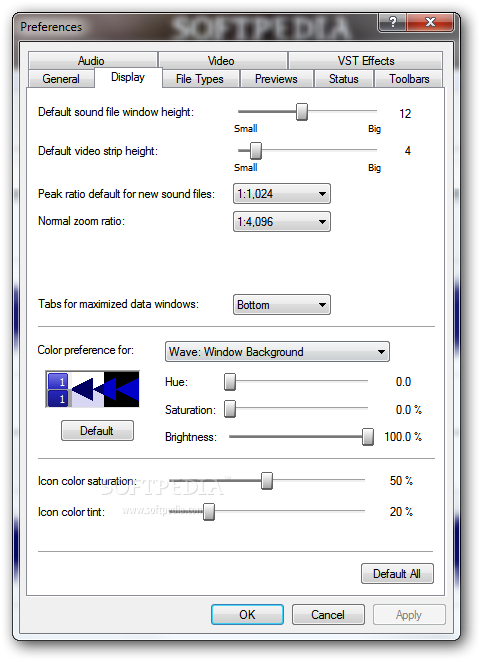Go to the Previews tab
Viewport: 481px width, 661px height.
point(276,79)
